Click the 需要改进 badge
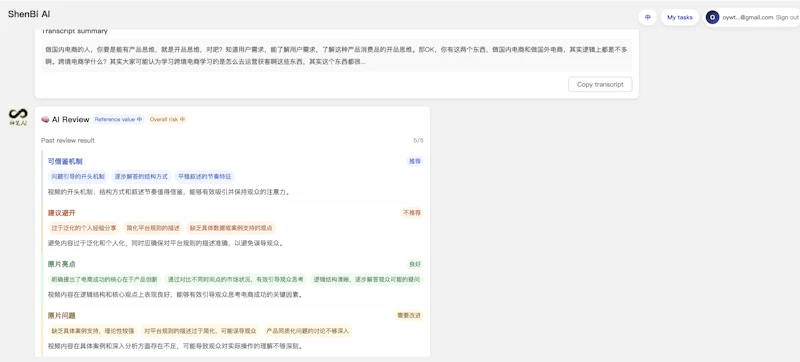Viewport: 800px width, 362px height. (x=409, y=316)
